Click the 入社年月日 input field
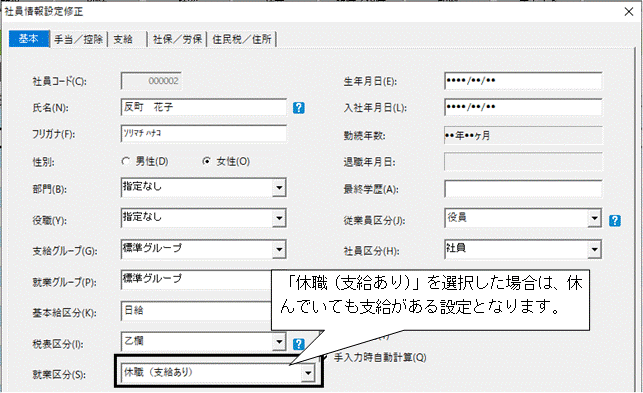 [x=523, y=107]
